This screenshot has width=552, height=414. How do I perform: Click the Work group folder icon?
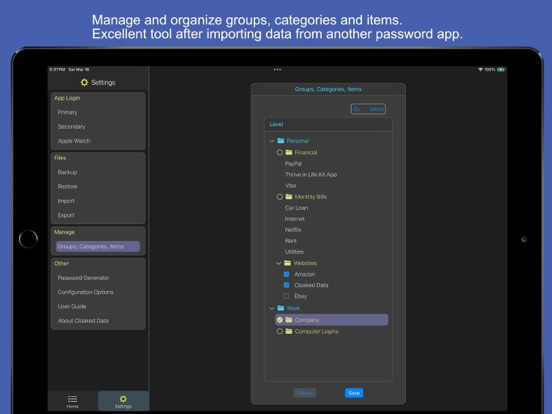pos(281,308)
